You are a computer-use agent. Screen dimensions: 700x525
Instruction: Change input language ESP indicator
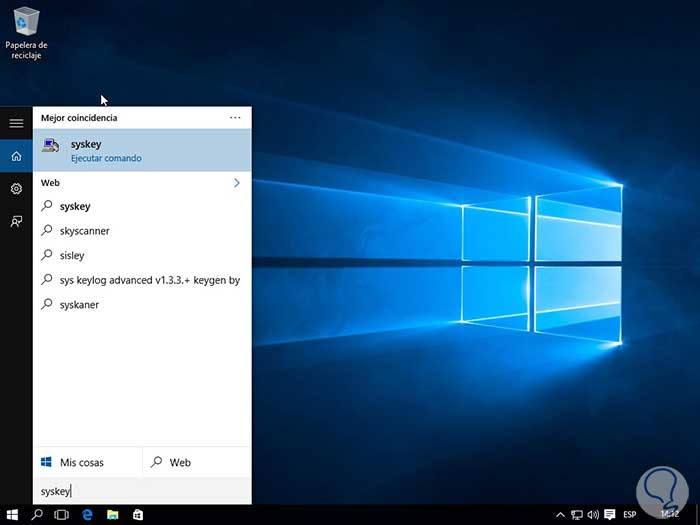(629, 515)
